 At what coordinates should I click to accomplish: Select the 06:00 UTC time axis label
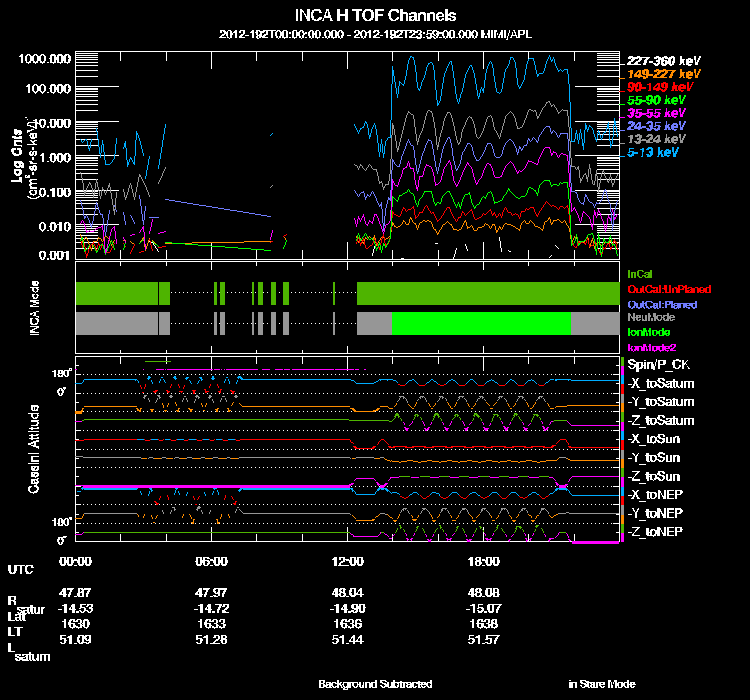[x=212, y=560]
